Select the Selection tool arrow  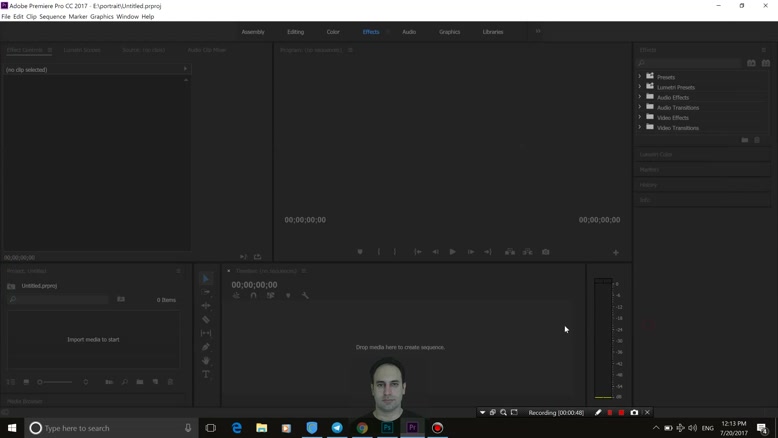[x=206, y=279]
